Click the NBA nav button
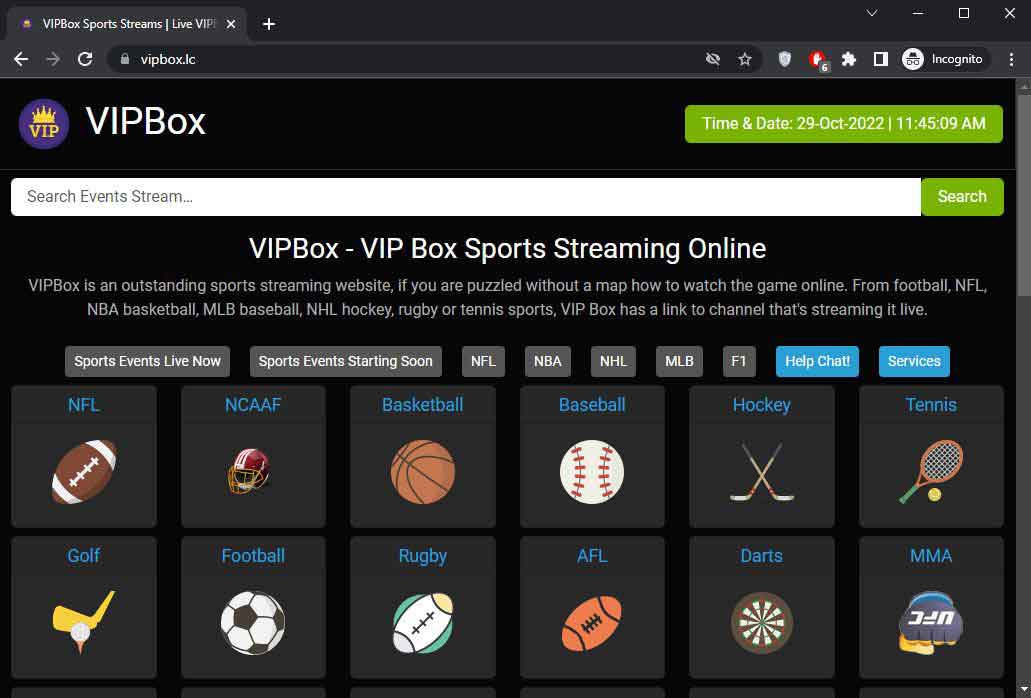The width and height of the screenshot is (1031, 698). [548, 361]
